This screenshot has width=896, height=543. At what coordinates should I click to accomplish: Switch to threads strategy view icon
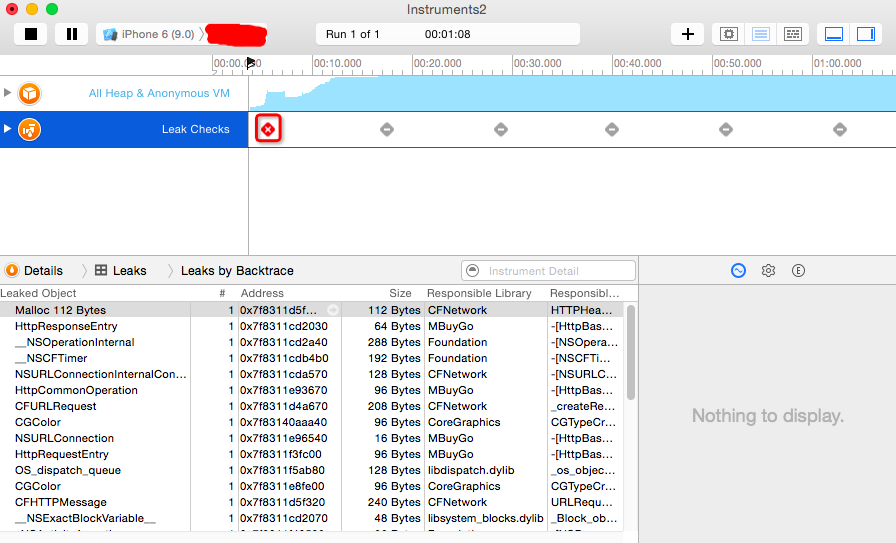click(793, 34)
